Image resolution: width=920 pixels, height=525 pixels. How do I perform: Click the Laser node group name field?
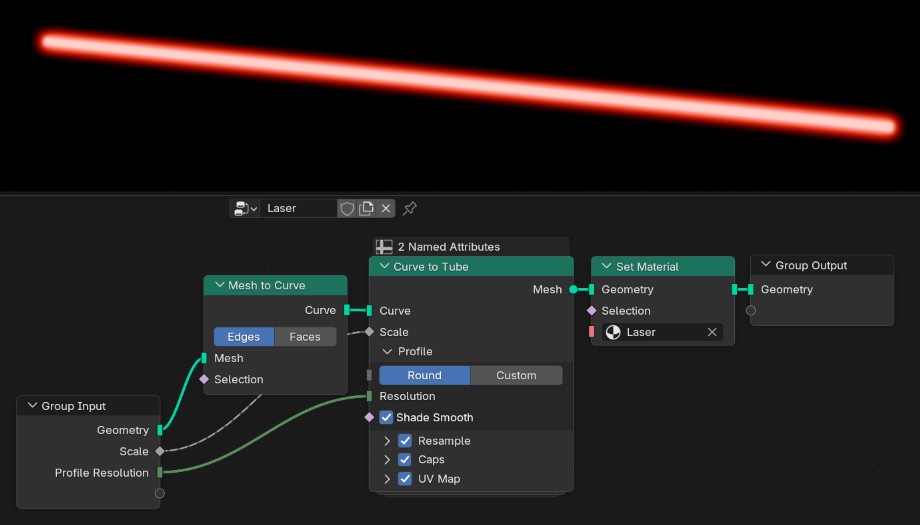pyautogui.click(x=298, y=208)
